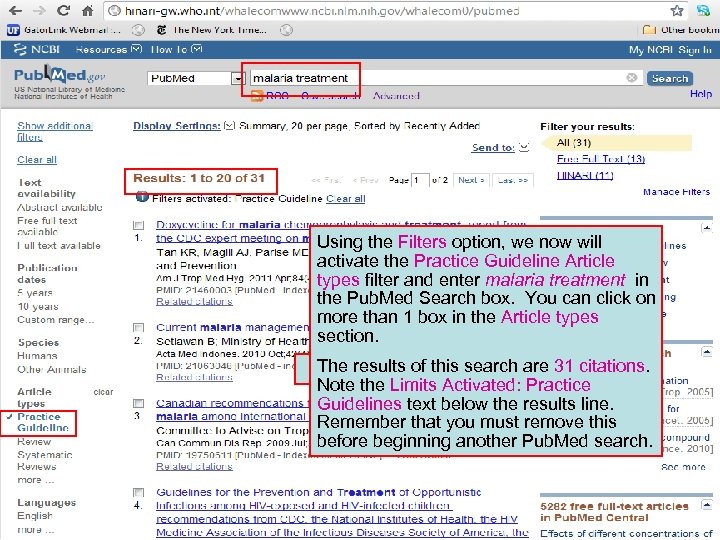Go to the Next results page

[x=471, y=180]
